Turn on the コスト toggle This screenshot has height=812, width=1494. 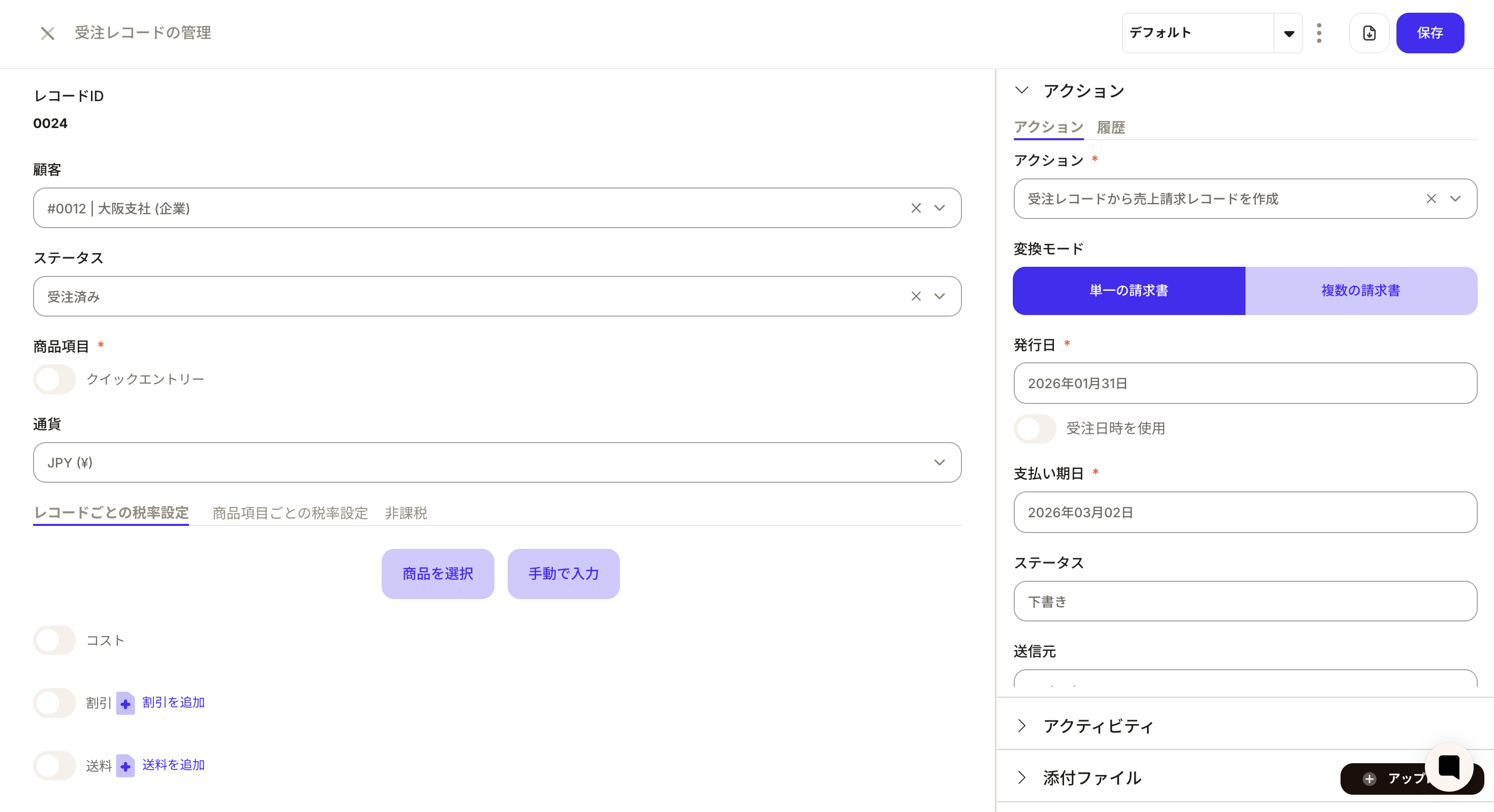point(54,640)
